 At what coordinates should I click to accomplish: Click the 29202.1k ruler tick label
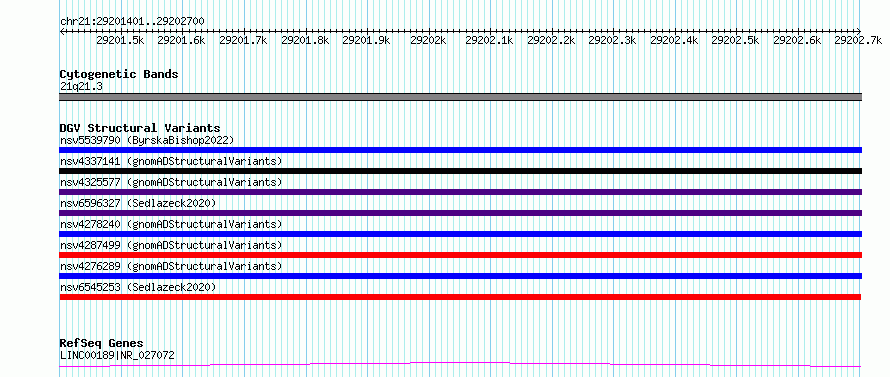[489, 40]
